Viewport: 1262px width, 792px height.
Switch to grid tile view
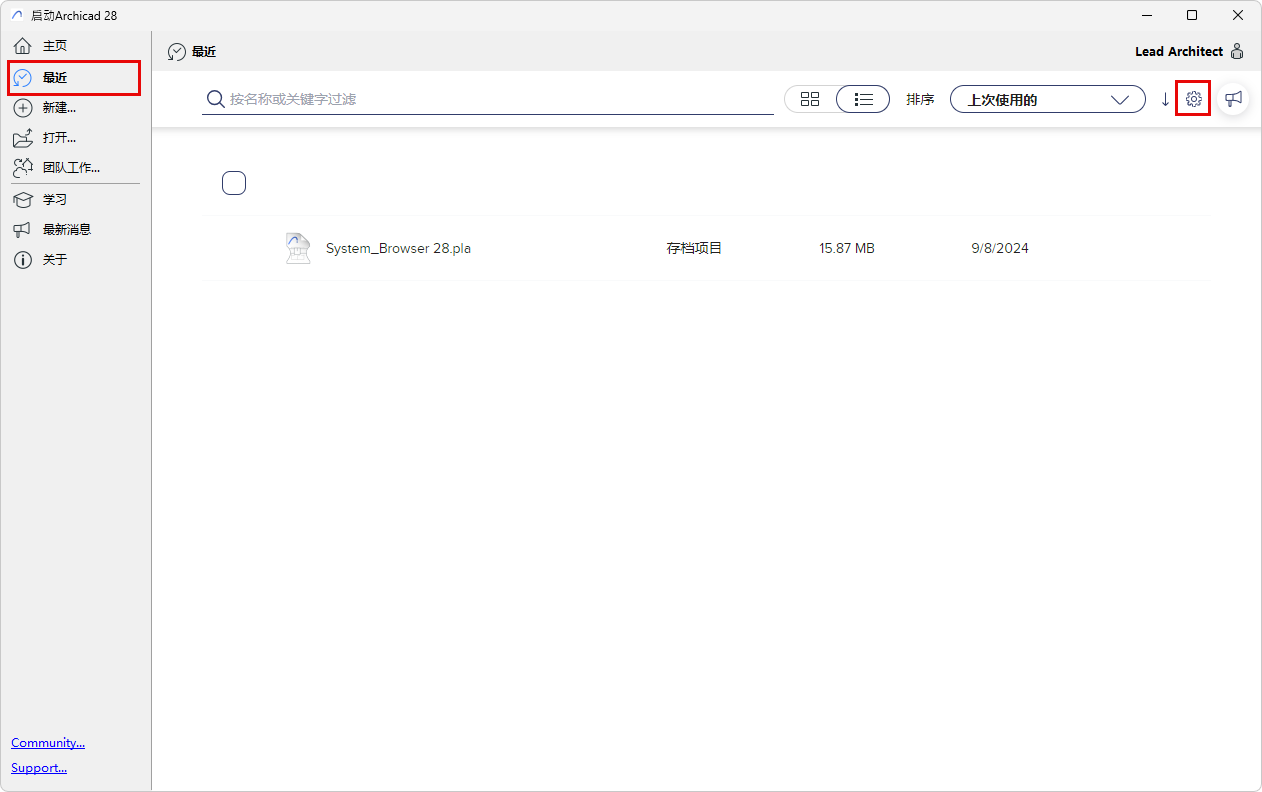(810, 99)
